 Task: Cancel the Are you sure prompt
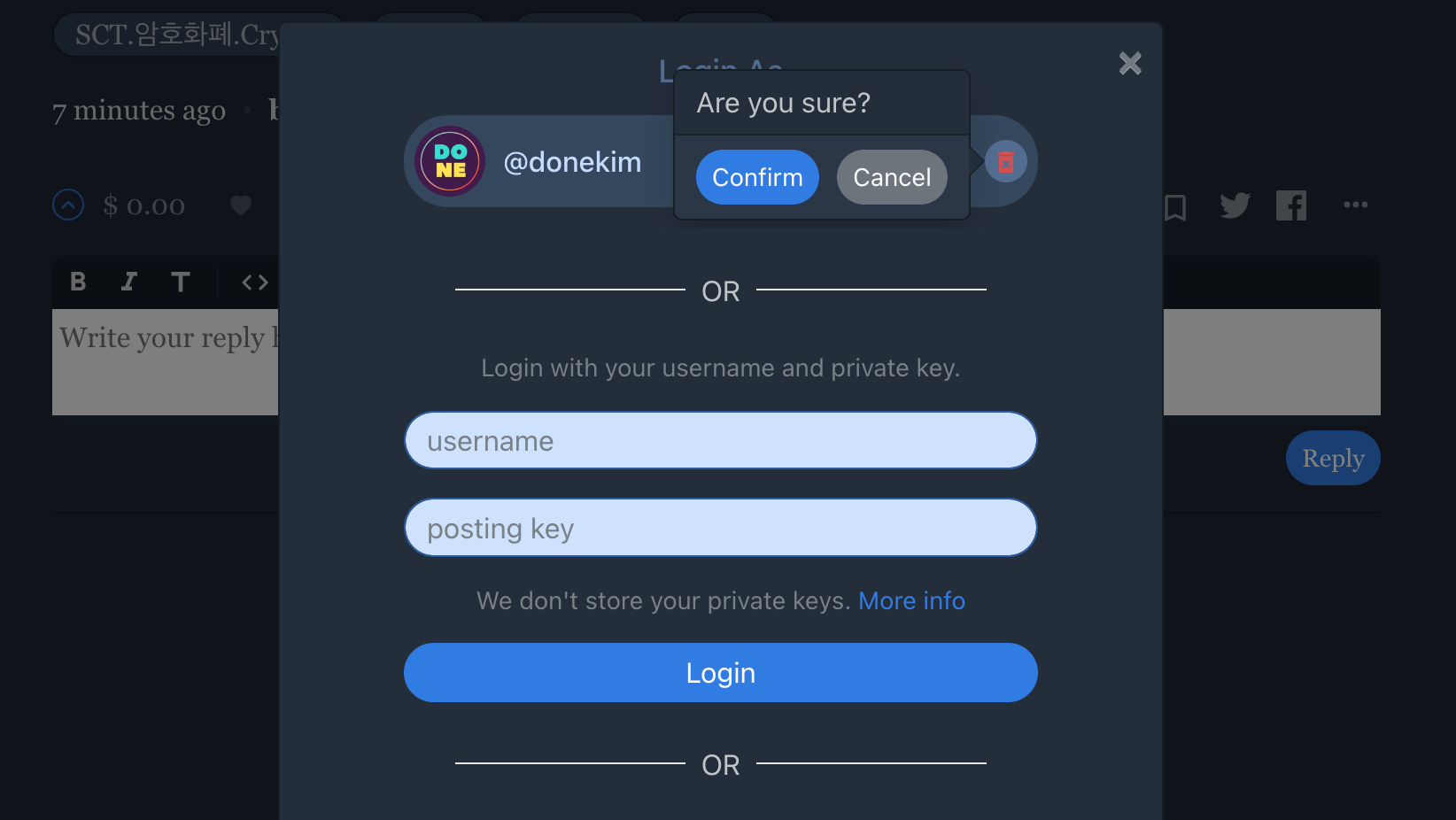(x=891, y=177)
